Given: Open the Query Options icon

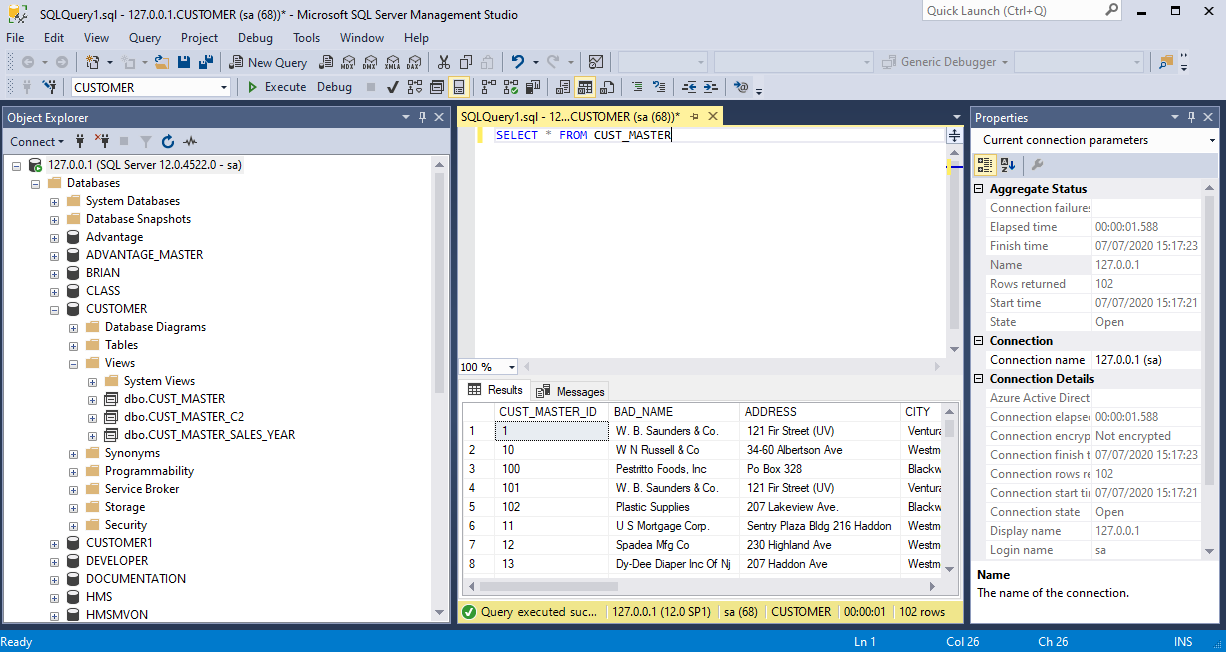Looking at the screenshot, I should (437, 87).
